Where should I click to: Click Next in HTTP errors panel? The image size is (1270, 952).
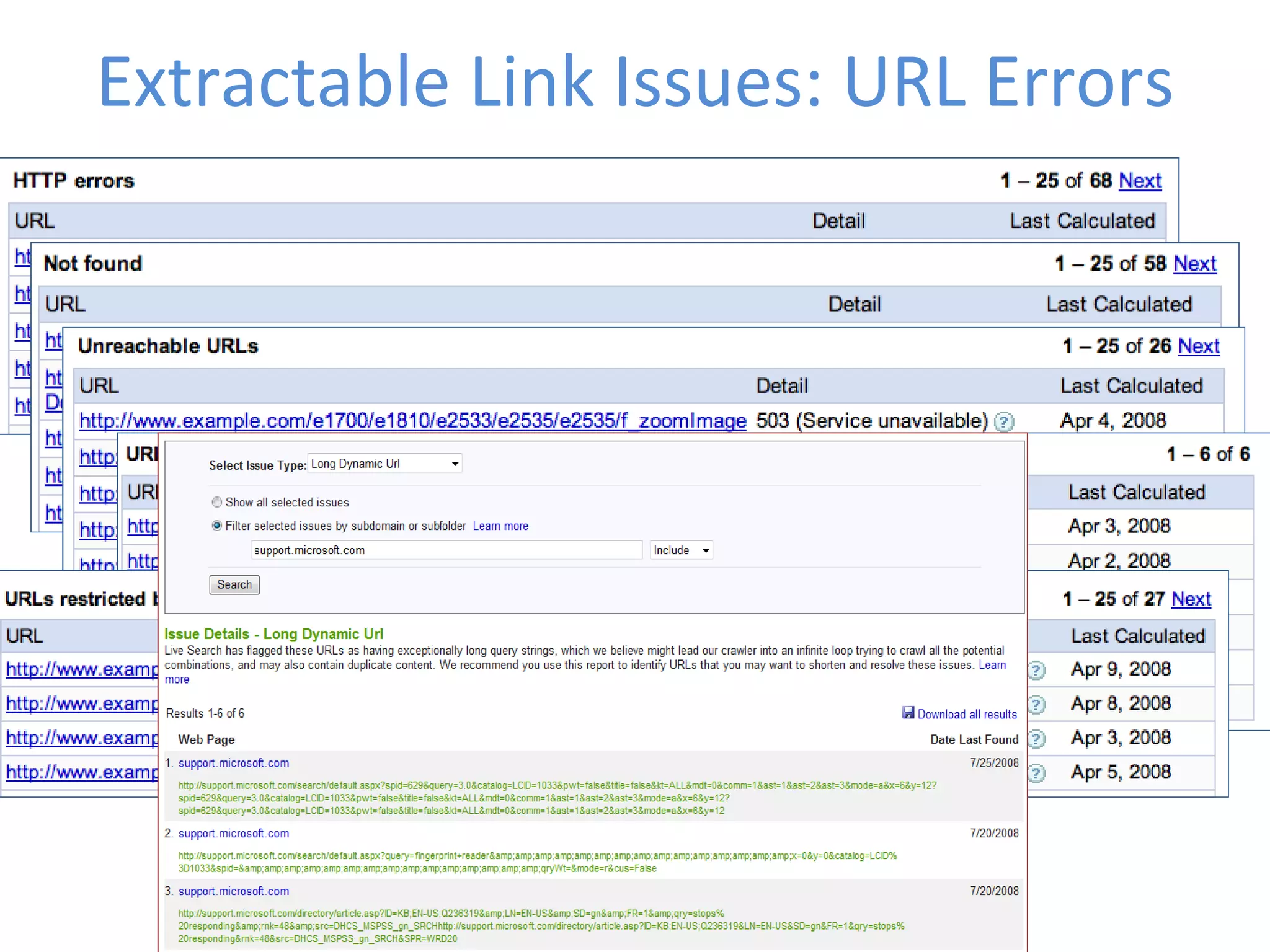(x=1140, y=180)
